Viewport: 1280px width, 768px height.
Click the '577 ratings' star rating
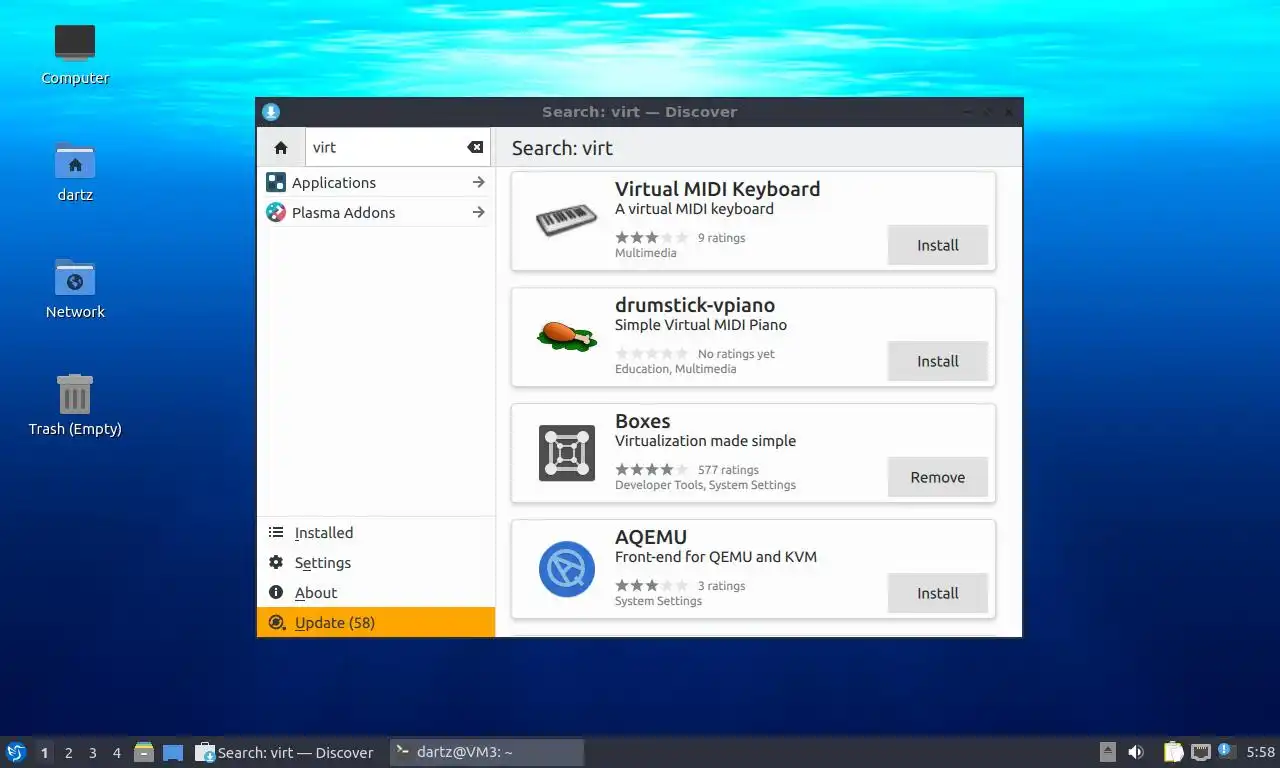(652, 470)
